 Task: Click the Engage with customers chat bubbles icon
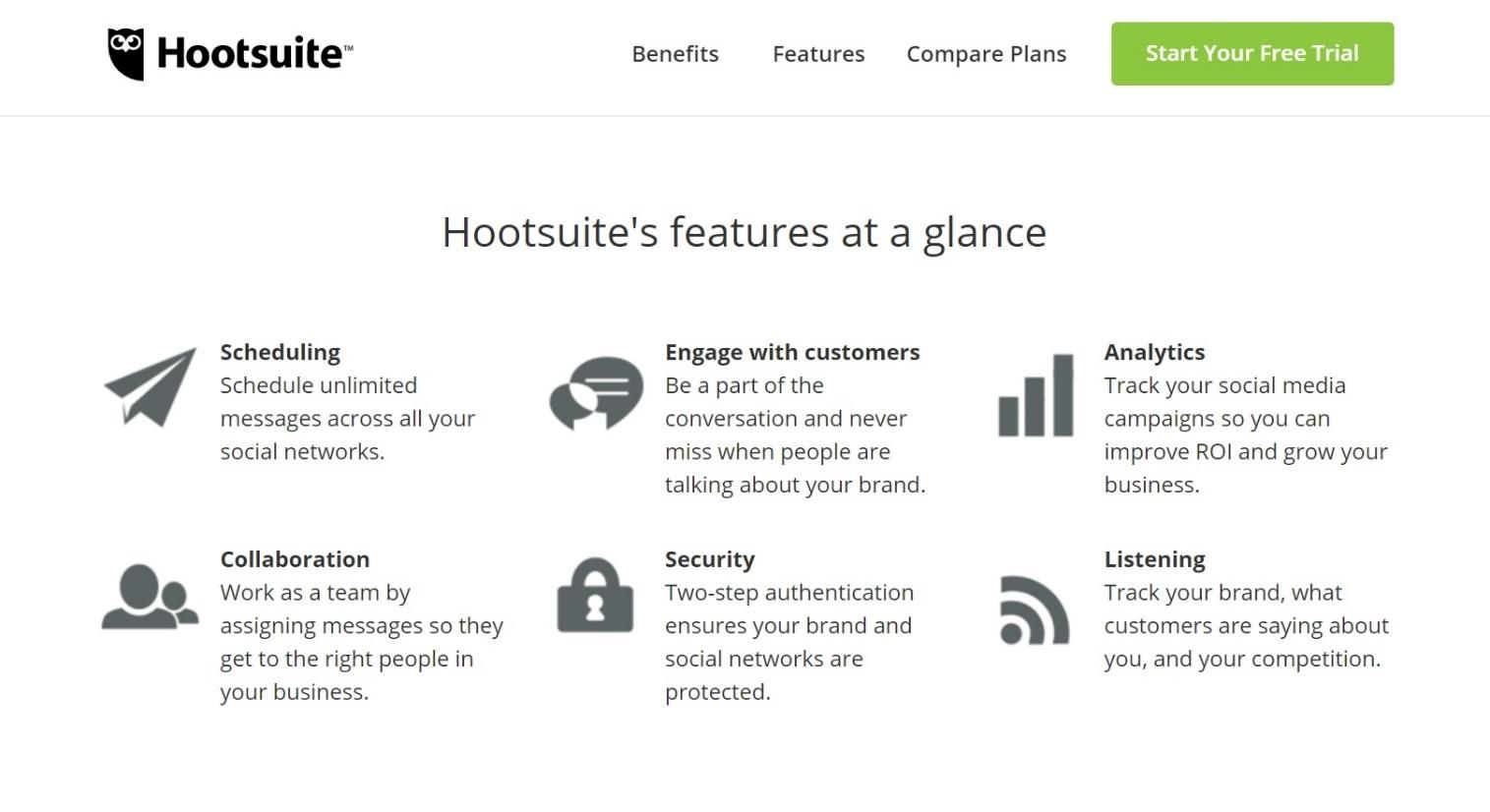coord(596,393)
